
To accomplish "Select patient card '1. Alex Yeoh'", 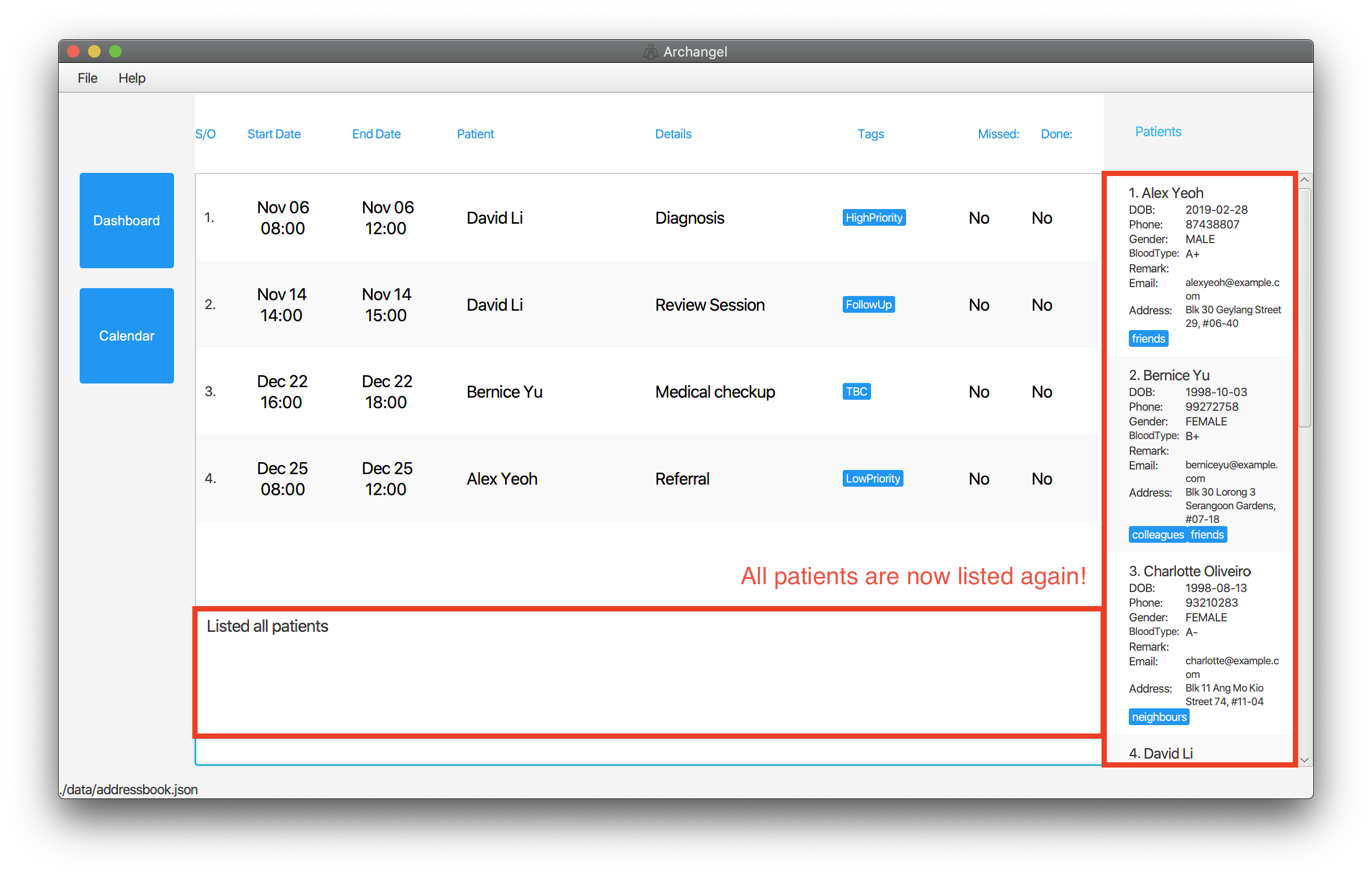I will pyautogui.click(x=1200, y=266).
